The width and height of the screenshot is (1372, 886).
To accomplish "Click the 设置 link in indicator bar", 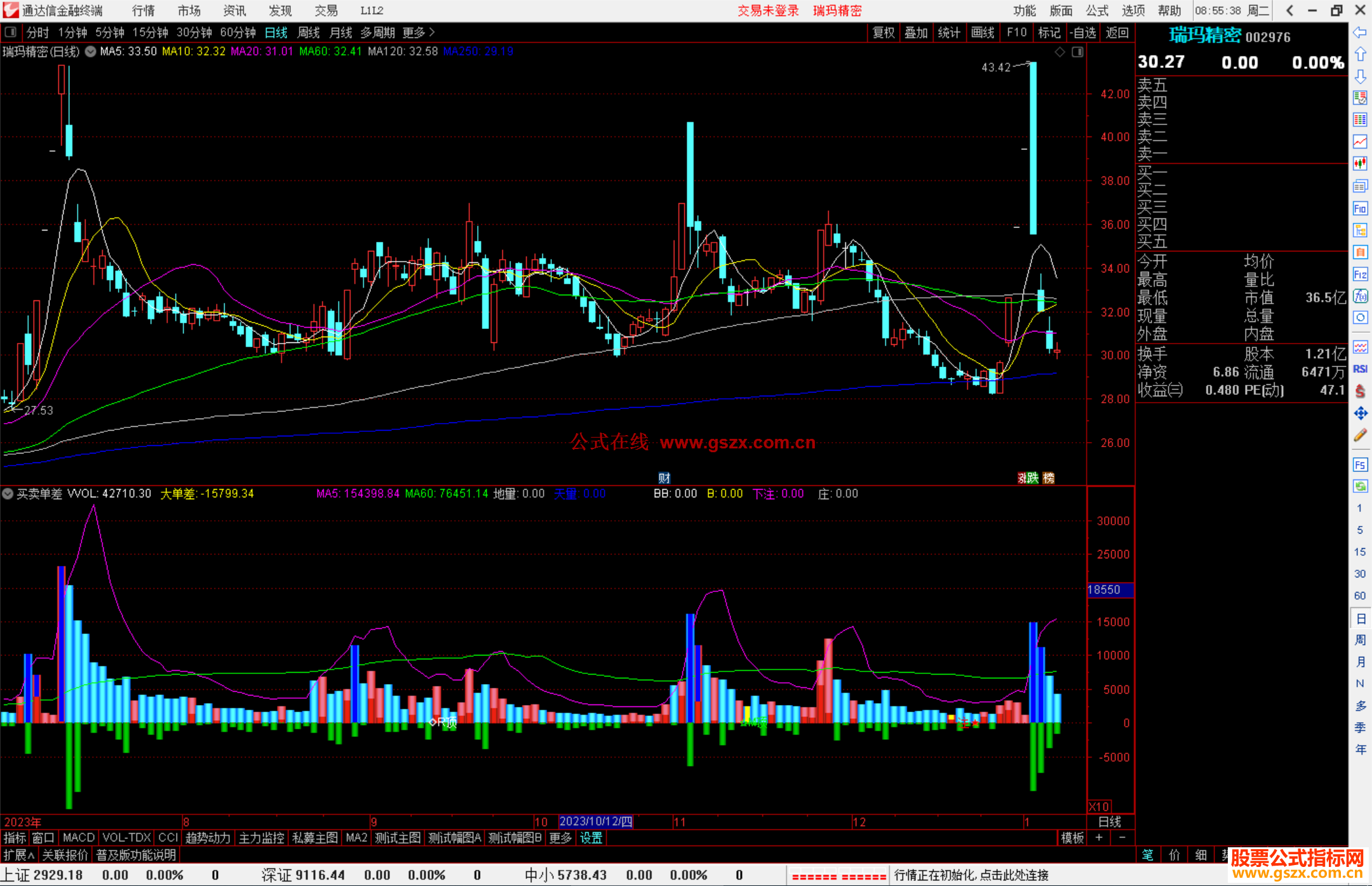I will 591,838.
